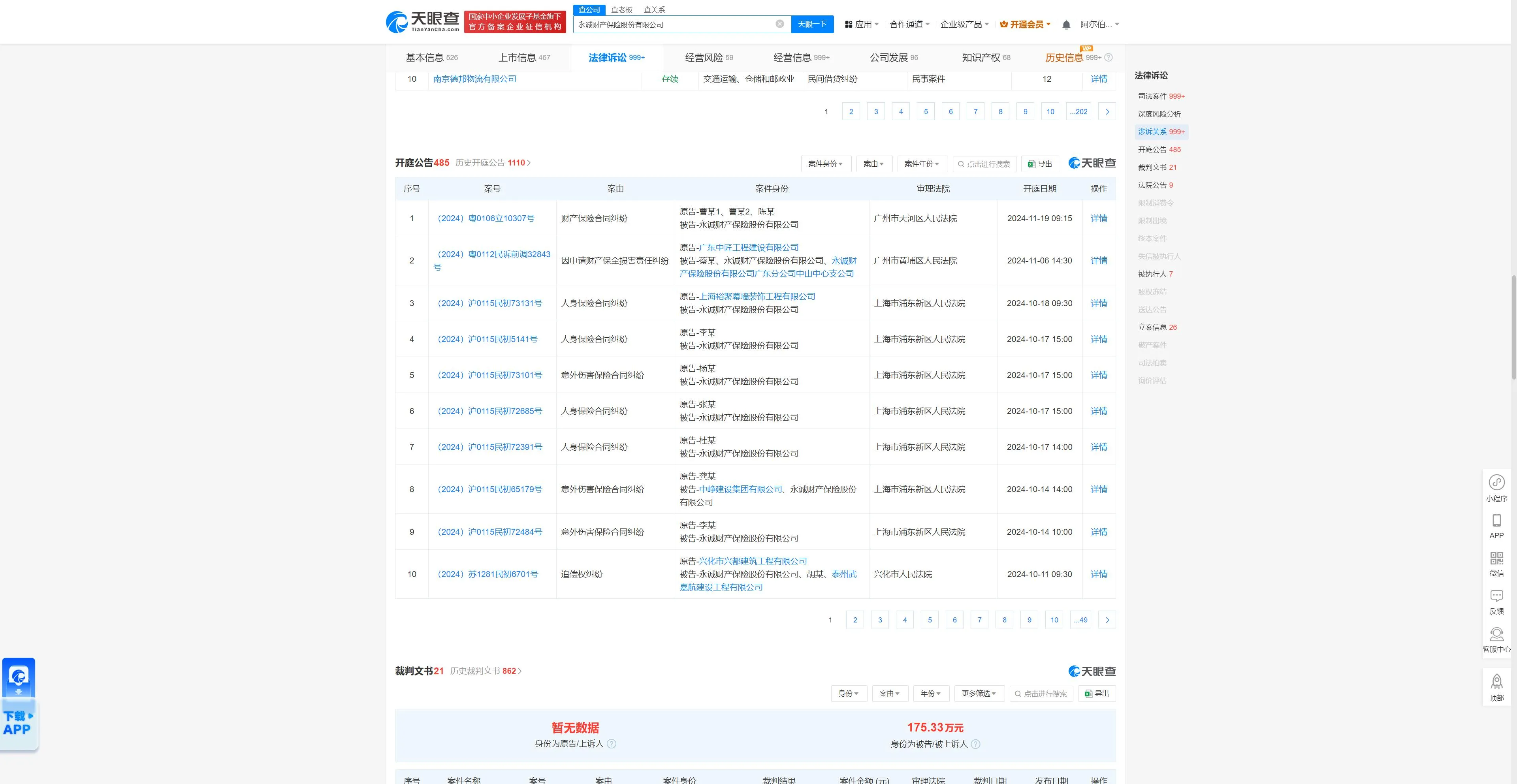The height and width of the screenshot is (784, 1517).
Task: Open the 微信 QR code icon
Action: [1496, 558]
